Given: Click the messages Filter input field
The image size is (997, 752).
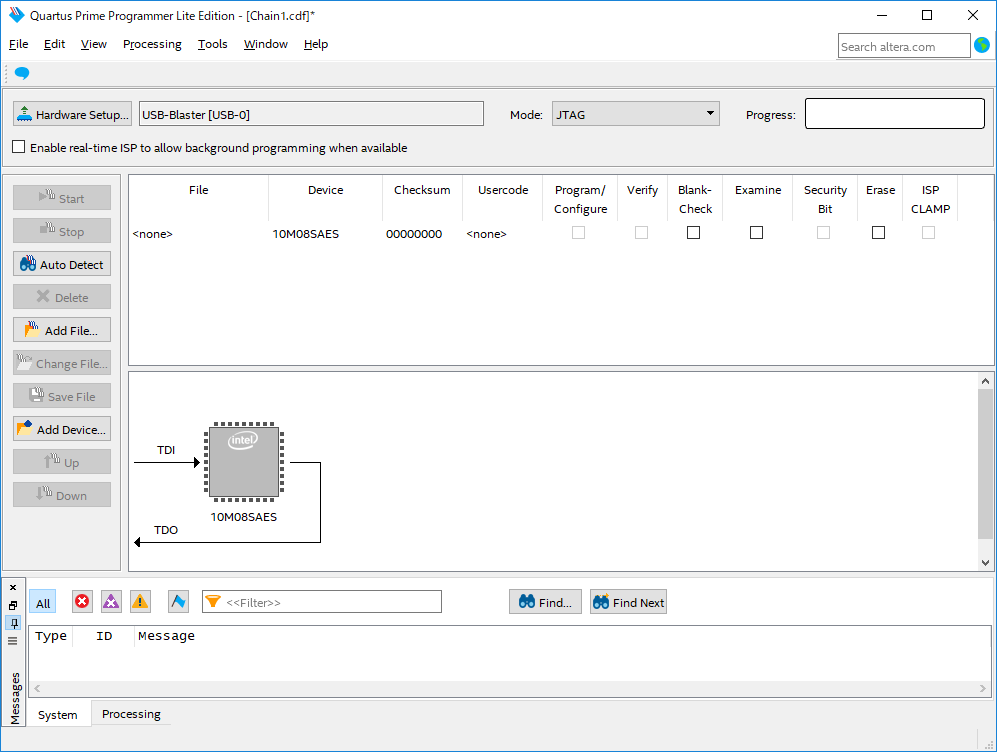Looking at the screenshot, I should click(x=322, y=602).
